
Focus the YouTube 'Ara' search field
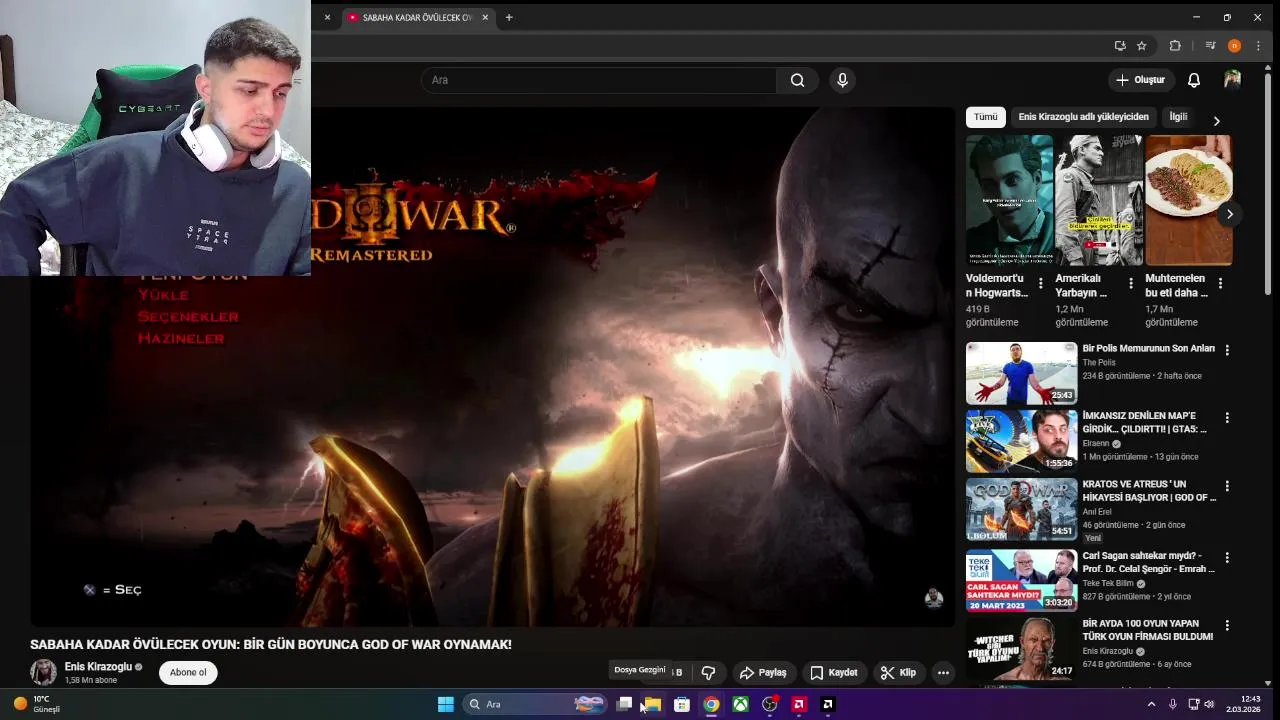[599, 80]
